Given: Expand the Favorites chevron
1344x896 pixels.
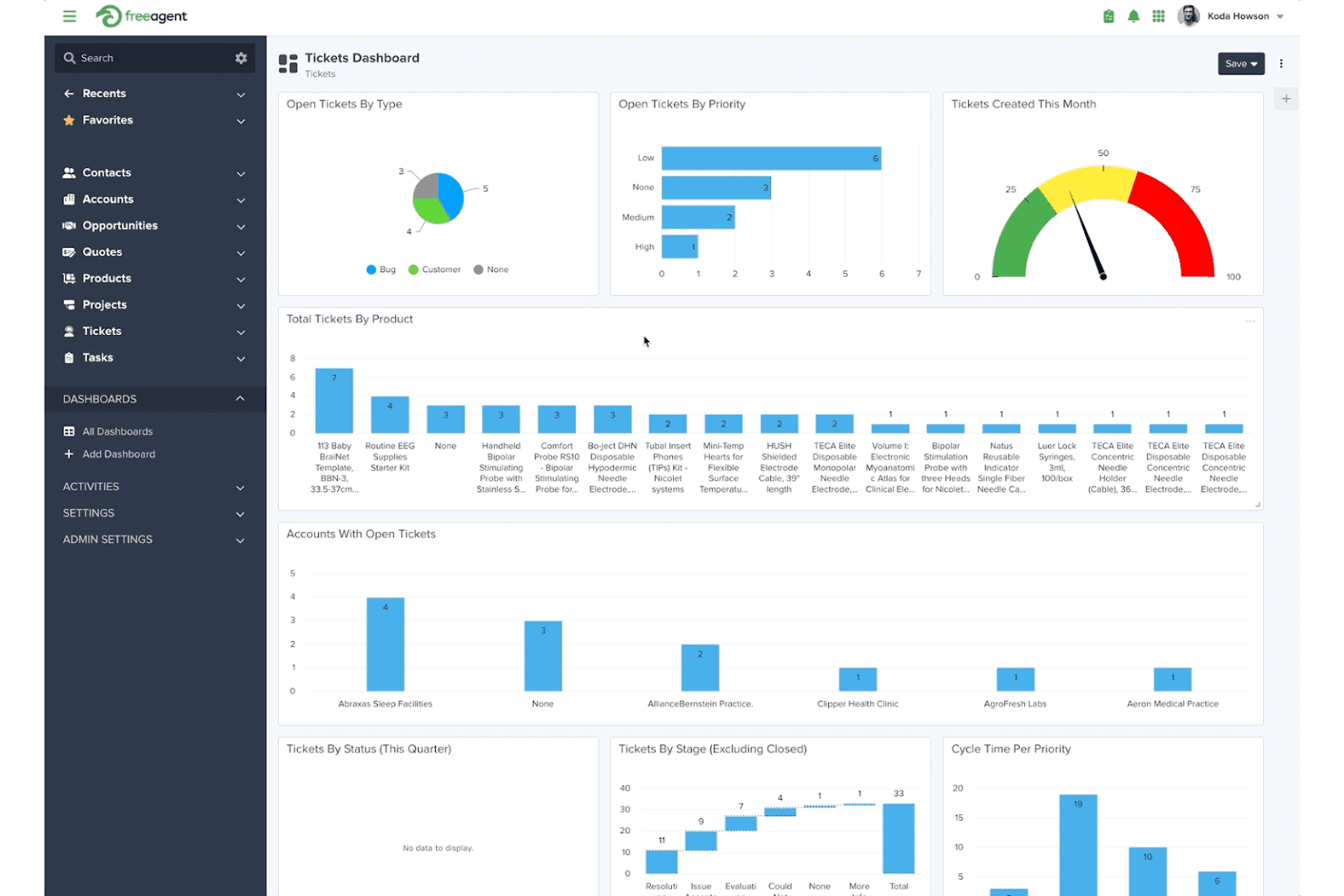Looking at the screenshot, I should point(241,121).
